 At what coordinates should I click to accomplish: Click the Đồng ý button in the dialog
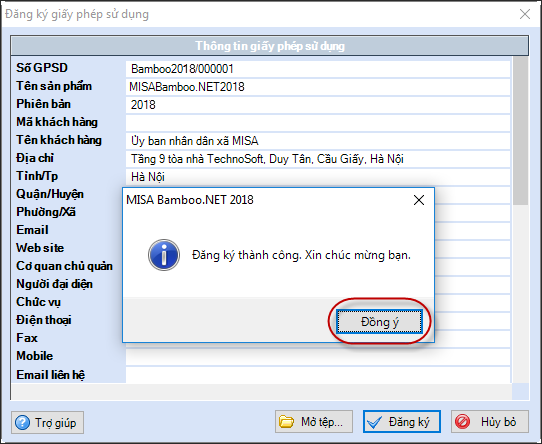click(379, 322)
